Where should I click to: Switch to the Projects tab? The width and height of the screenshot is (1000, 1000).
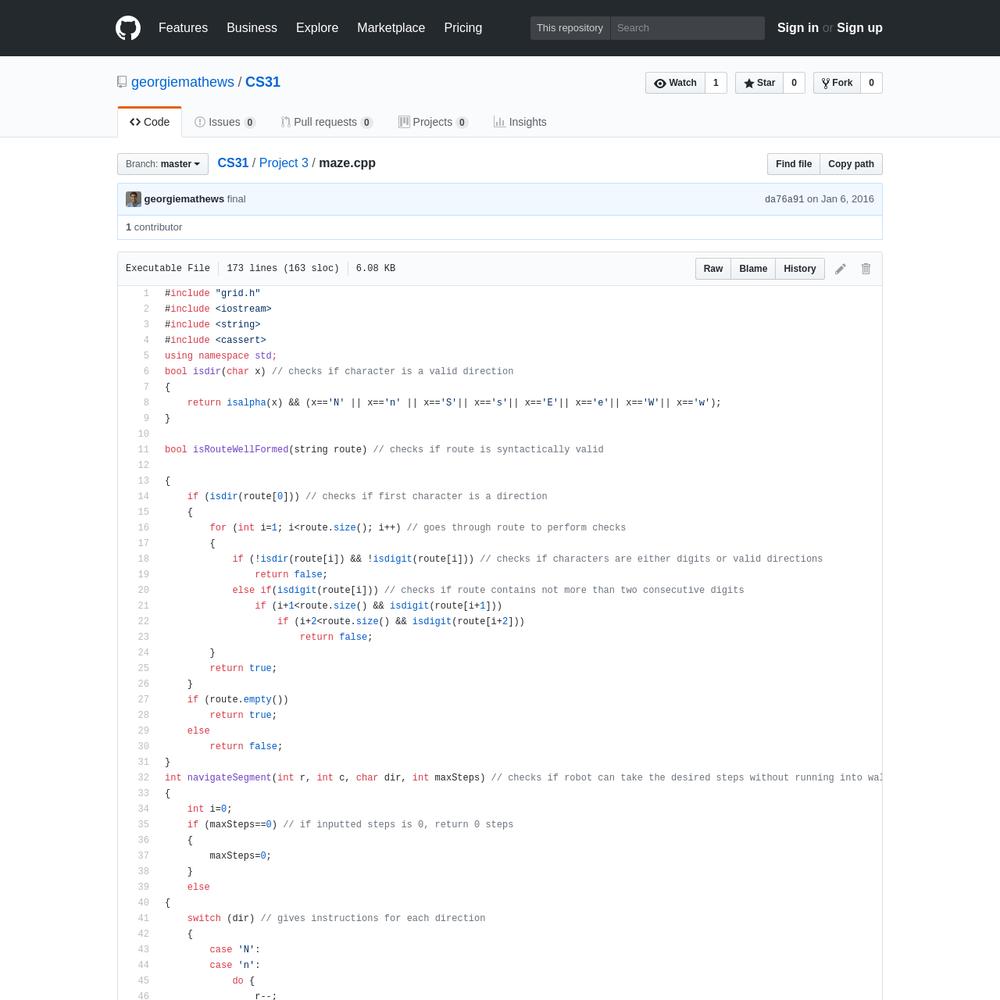coord(432,122)
